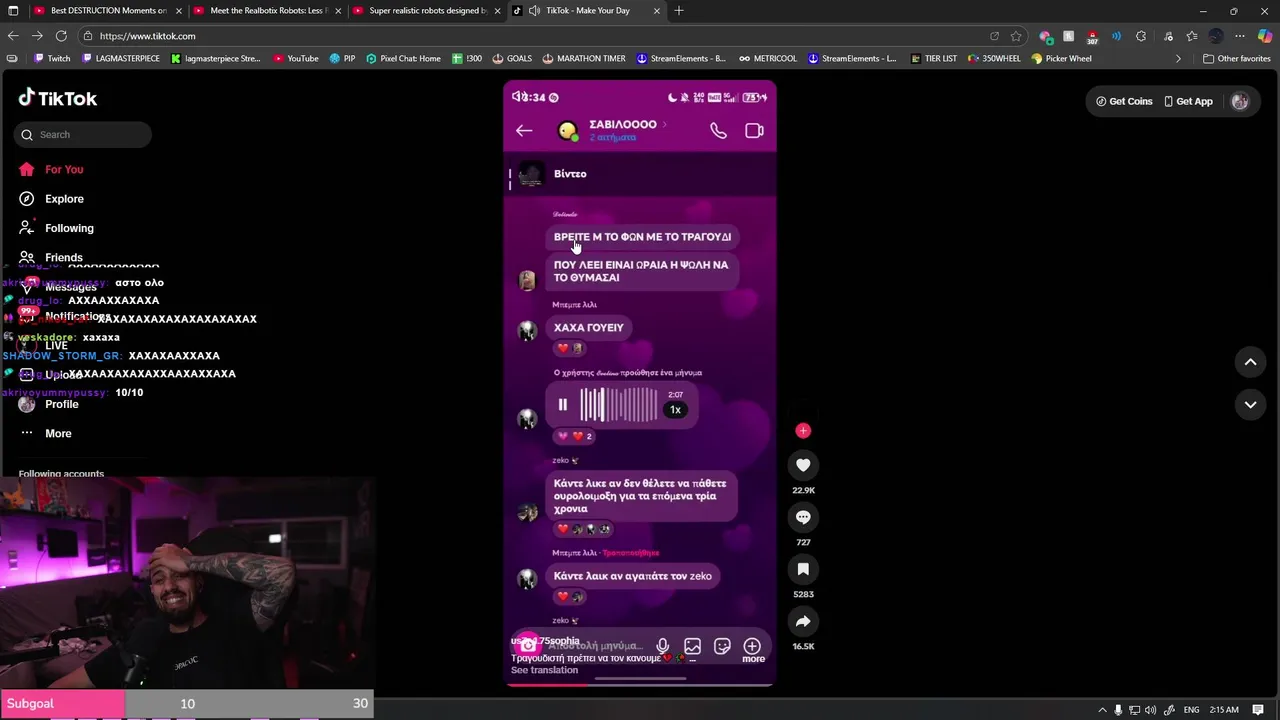The width and height of the screenshot is (1280, 720).
Task: Click the phone call icon in the chat
Action: click(x=718, y=130)
